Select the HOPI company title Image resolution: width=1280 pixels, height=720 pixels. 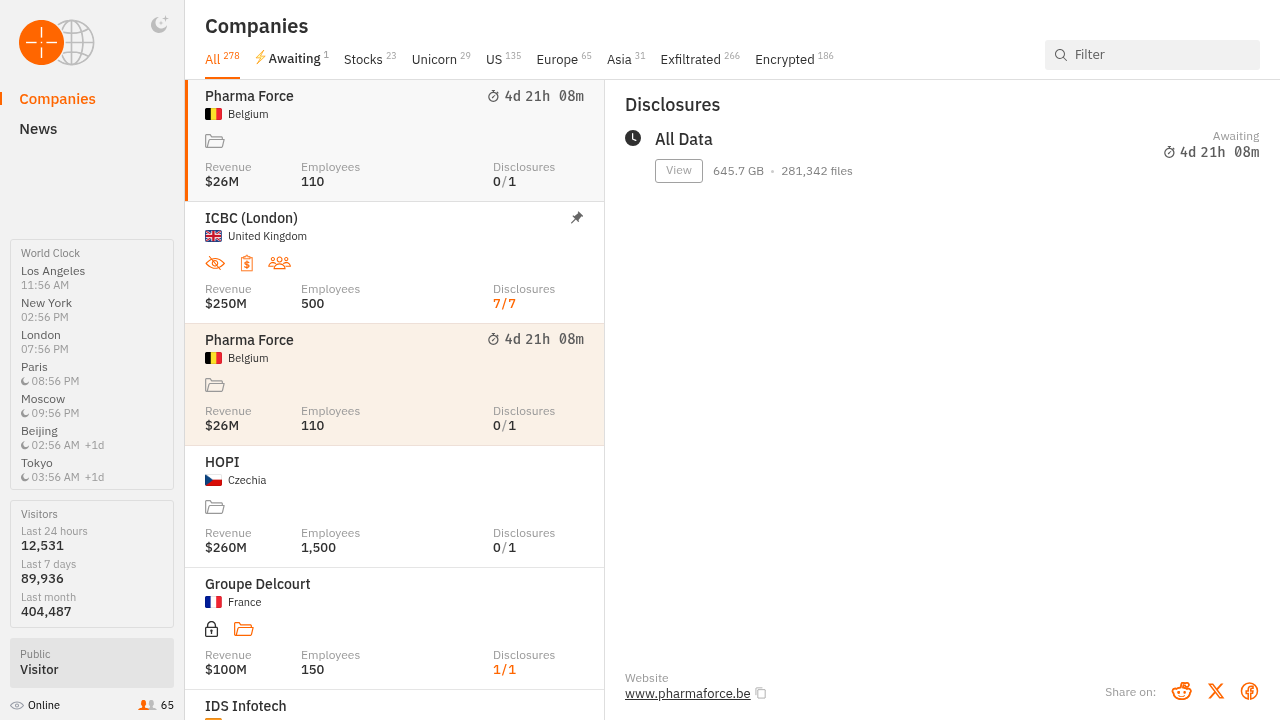pyautogui.click(x=222, y=462)
